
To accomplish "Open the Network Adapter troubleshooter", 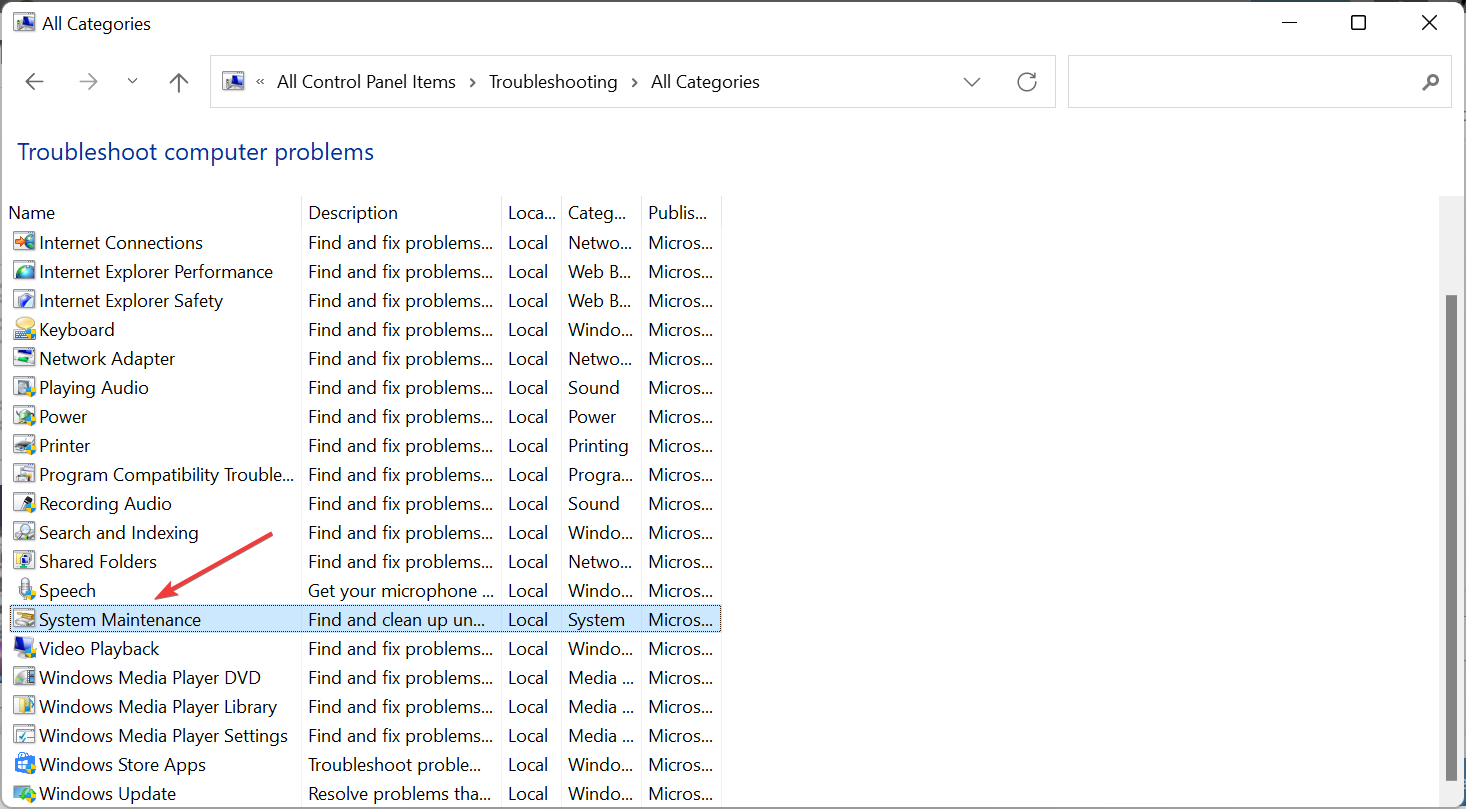I will coord(107,359).
